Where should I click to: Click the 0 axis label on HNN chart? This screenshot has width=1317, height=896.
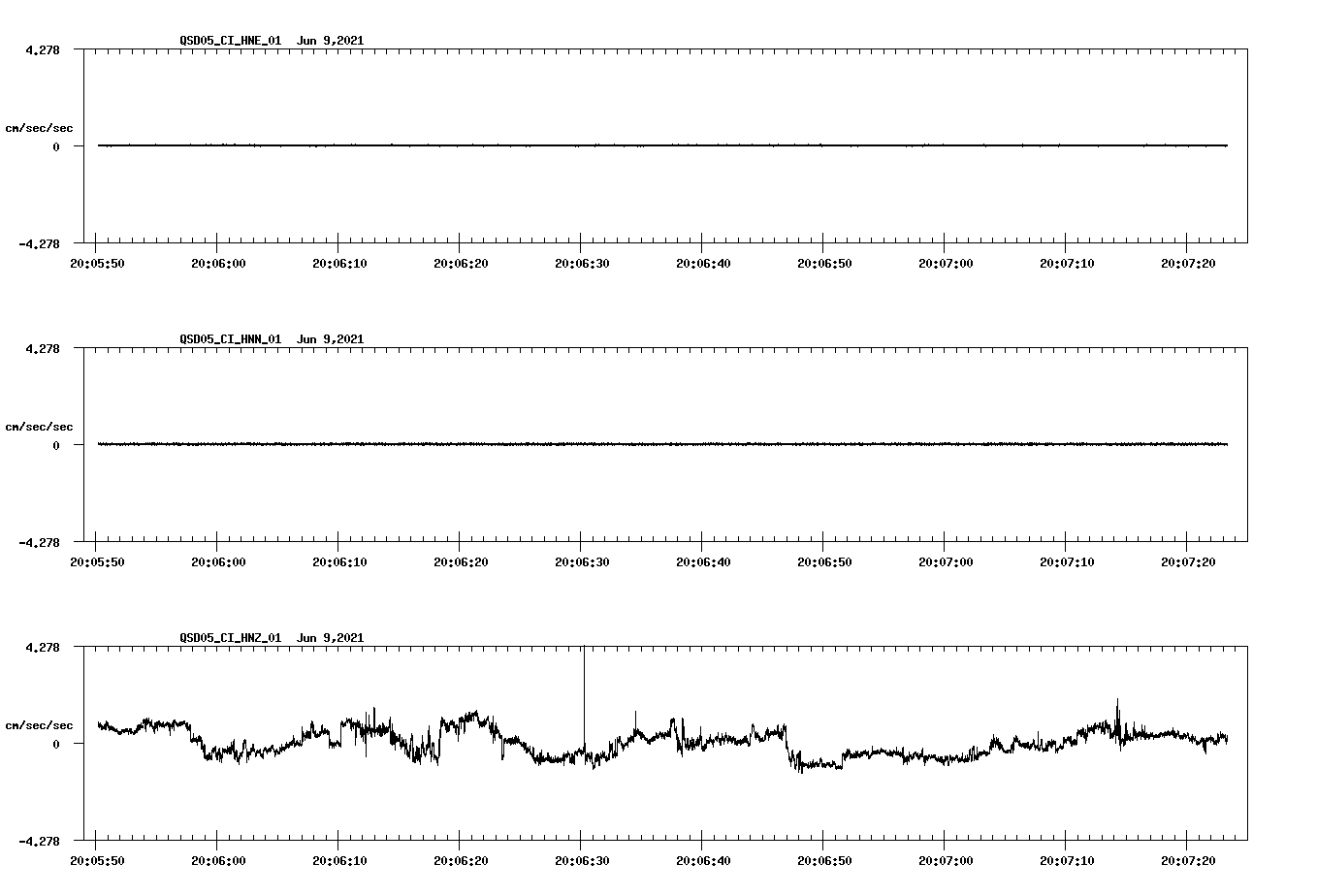[x=56, y=446]
